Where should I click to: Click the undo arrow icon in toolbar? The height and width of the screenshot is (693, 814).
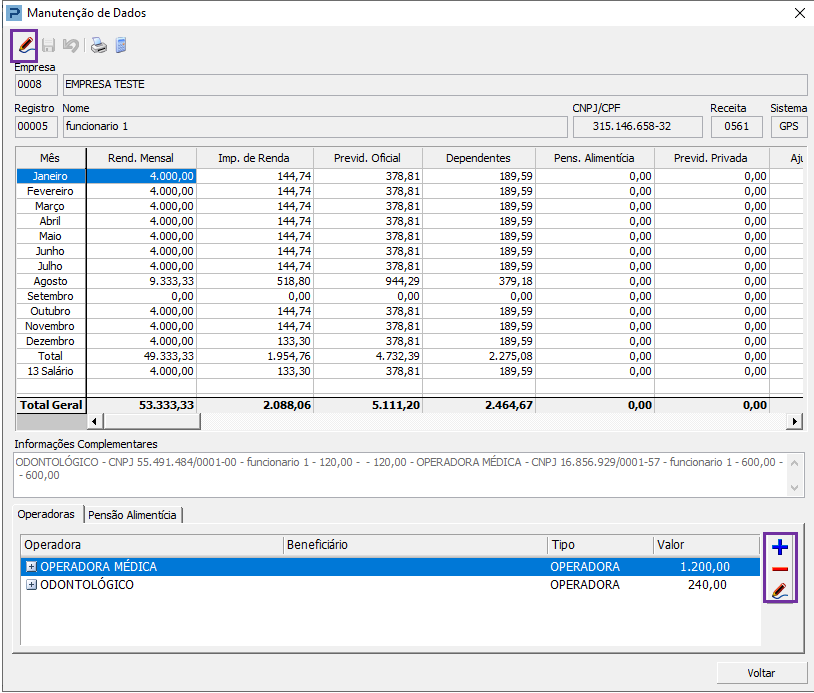pyautogui.click(x=70, y=45)
